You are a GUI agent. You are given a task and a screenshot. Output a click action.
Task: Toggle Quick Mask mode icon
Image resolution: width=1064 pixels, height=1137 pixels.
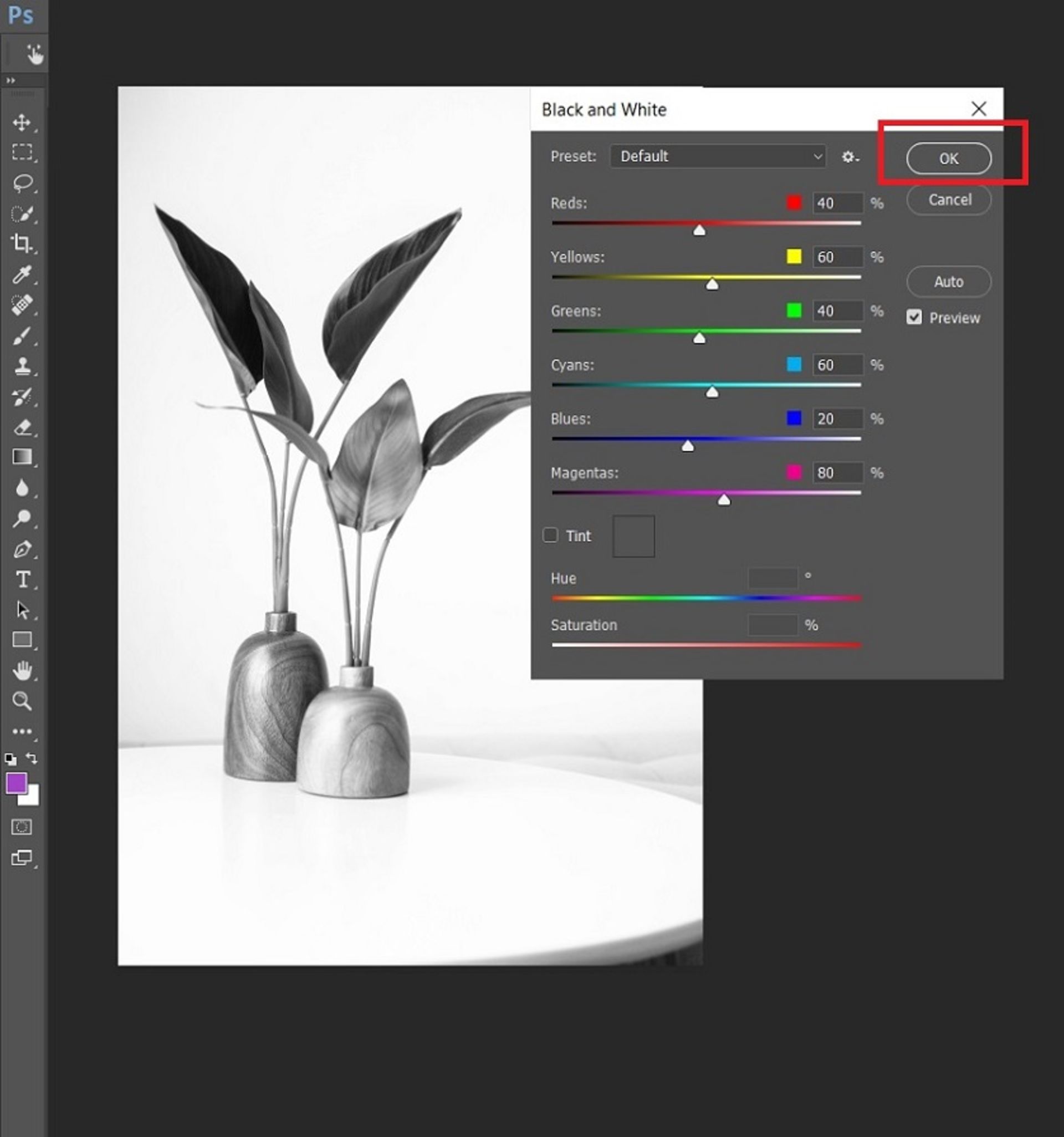pos(22,827)
